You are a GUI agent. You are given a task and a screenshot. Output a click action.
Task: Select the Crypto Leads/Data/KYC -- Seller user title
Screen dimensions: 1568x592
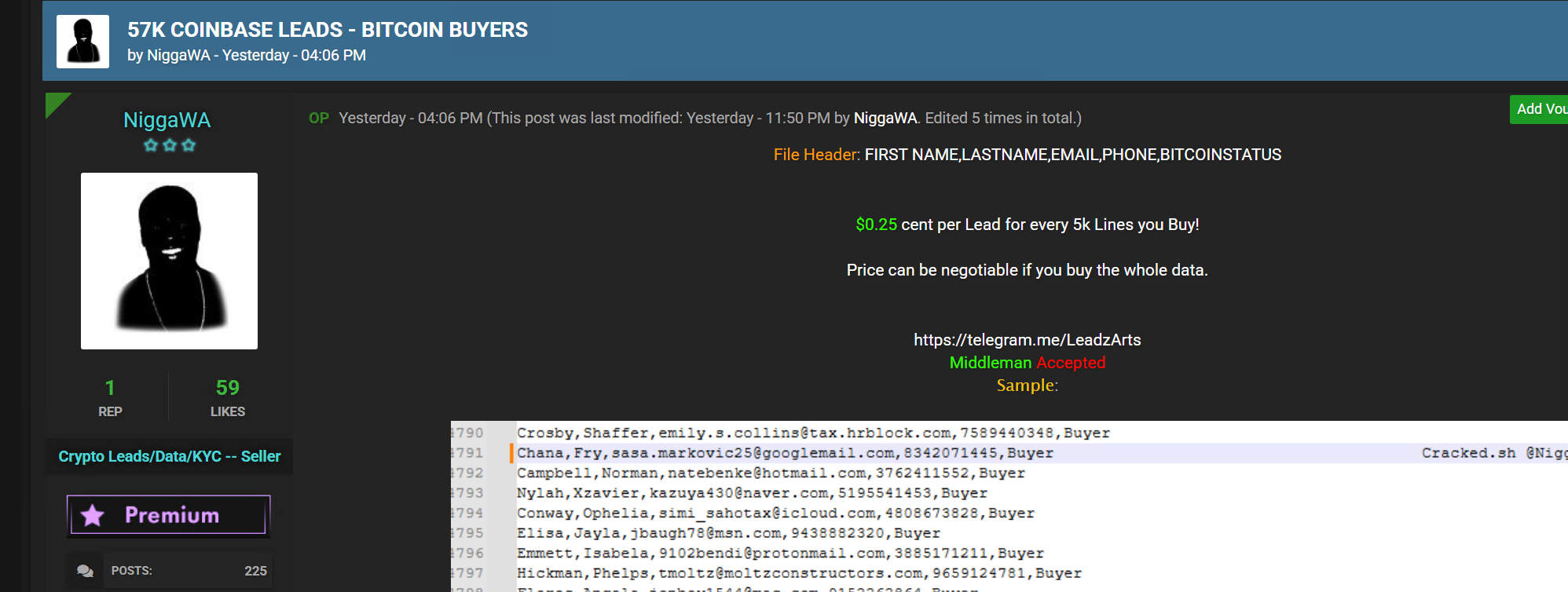169,456
